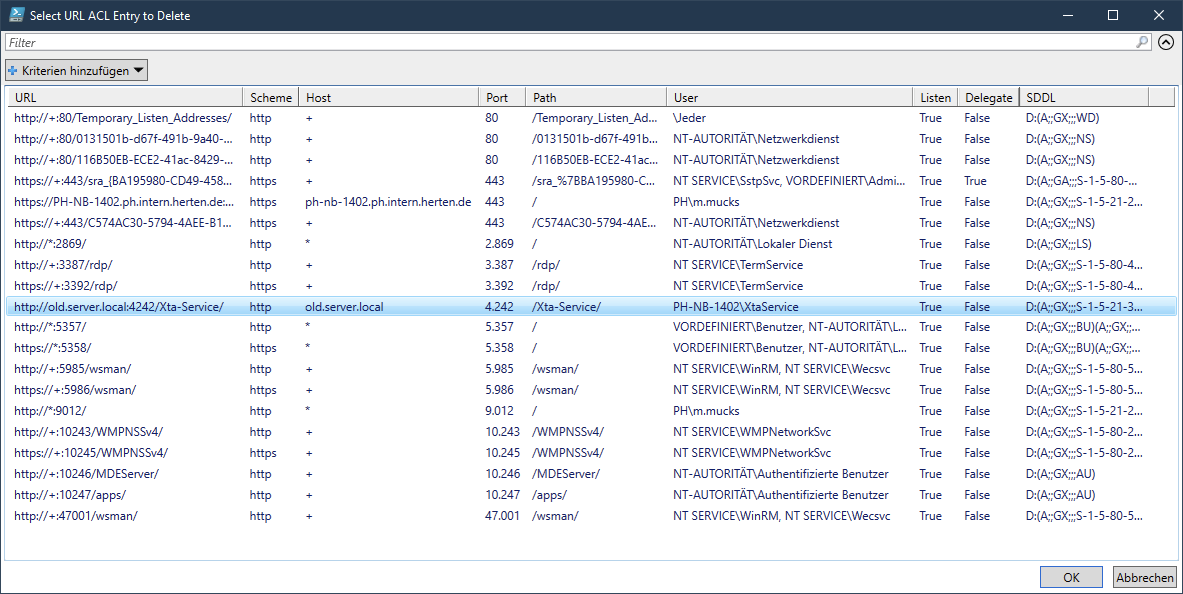
Task: Select row http://*:5357/
Action: (x=592, y=327)
